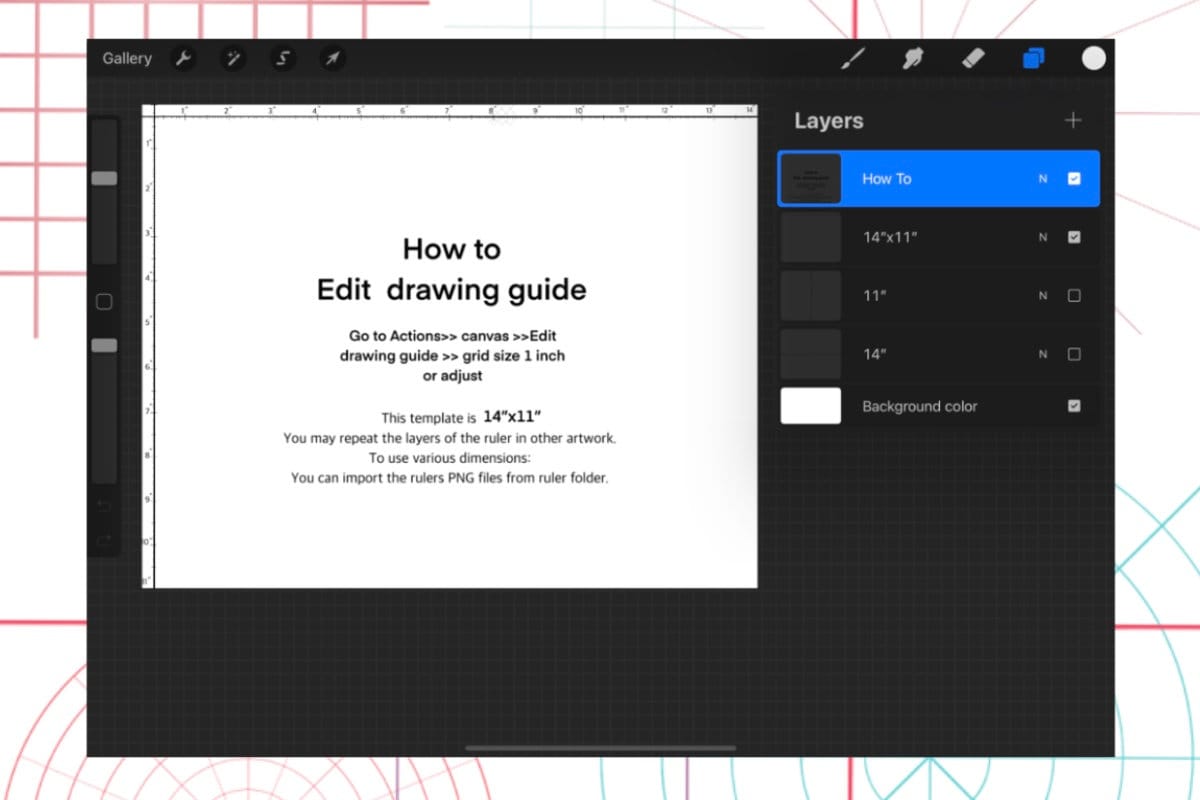Activate the Selection tool
1200x800 pixels.
283,59
